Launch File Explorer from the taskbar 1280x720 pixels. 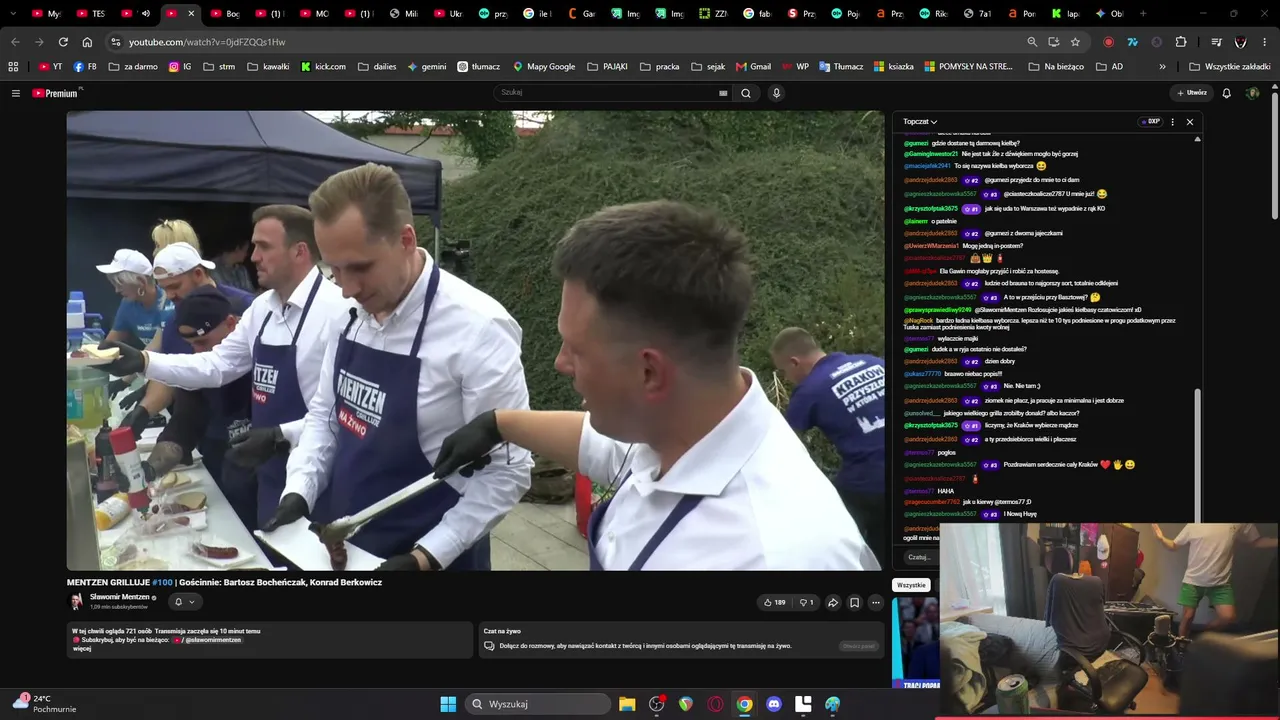pyautogui.click(x=627, y=704)
